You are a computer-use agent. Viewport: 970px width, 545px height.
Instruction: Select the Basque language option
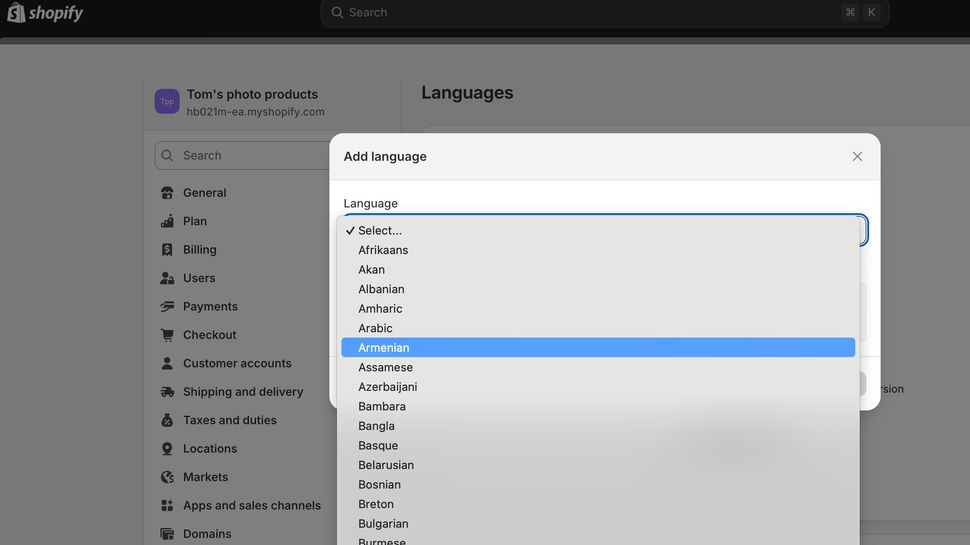(378, 446)
